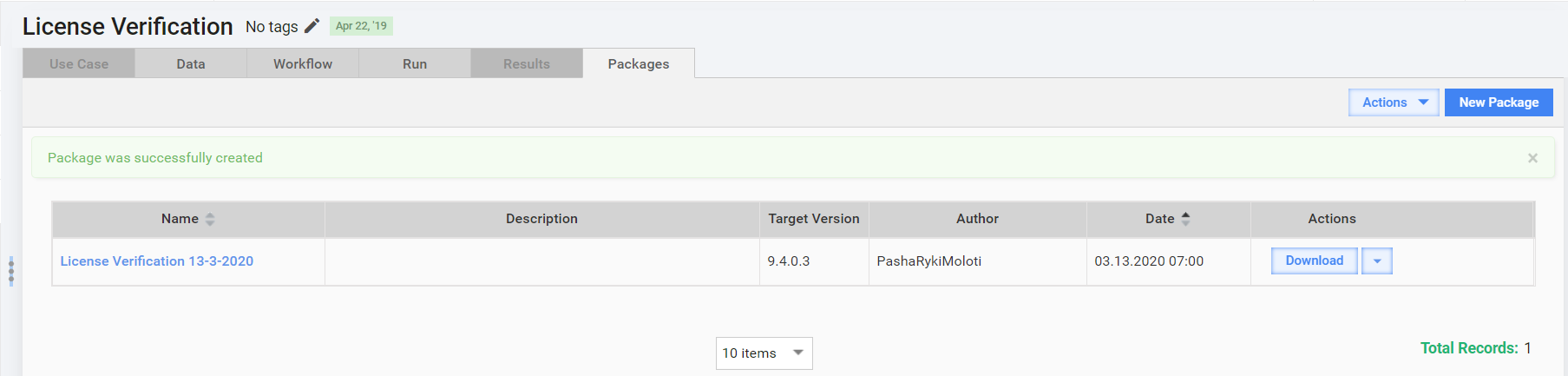
Task: Click the New Package button
Action: [x=1499, y=102]
